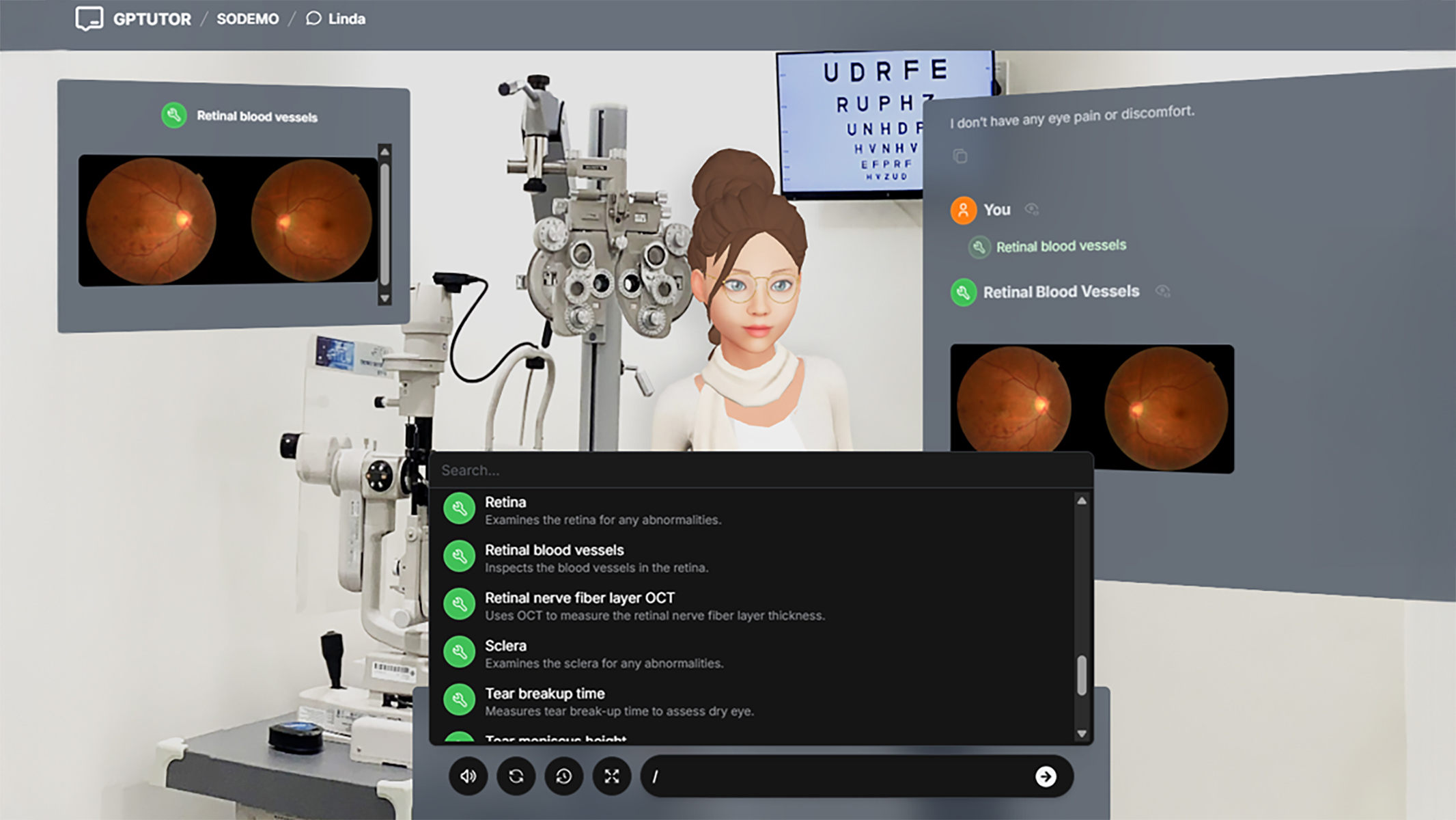Select the Retinal blood vessels link in chat
Viewport: 1456px width, 820px height.
click(1061, 246)
